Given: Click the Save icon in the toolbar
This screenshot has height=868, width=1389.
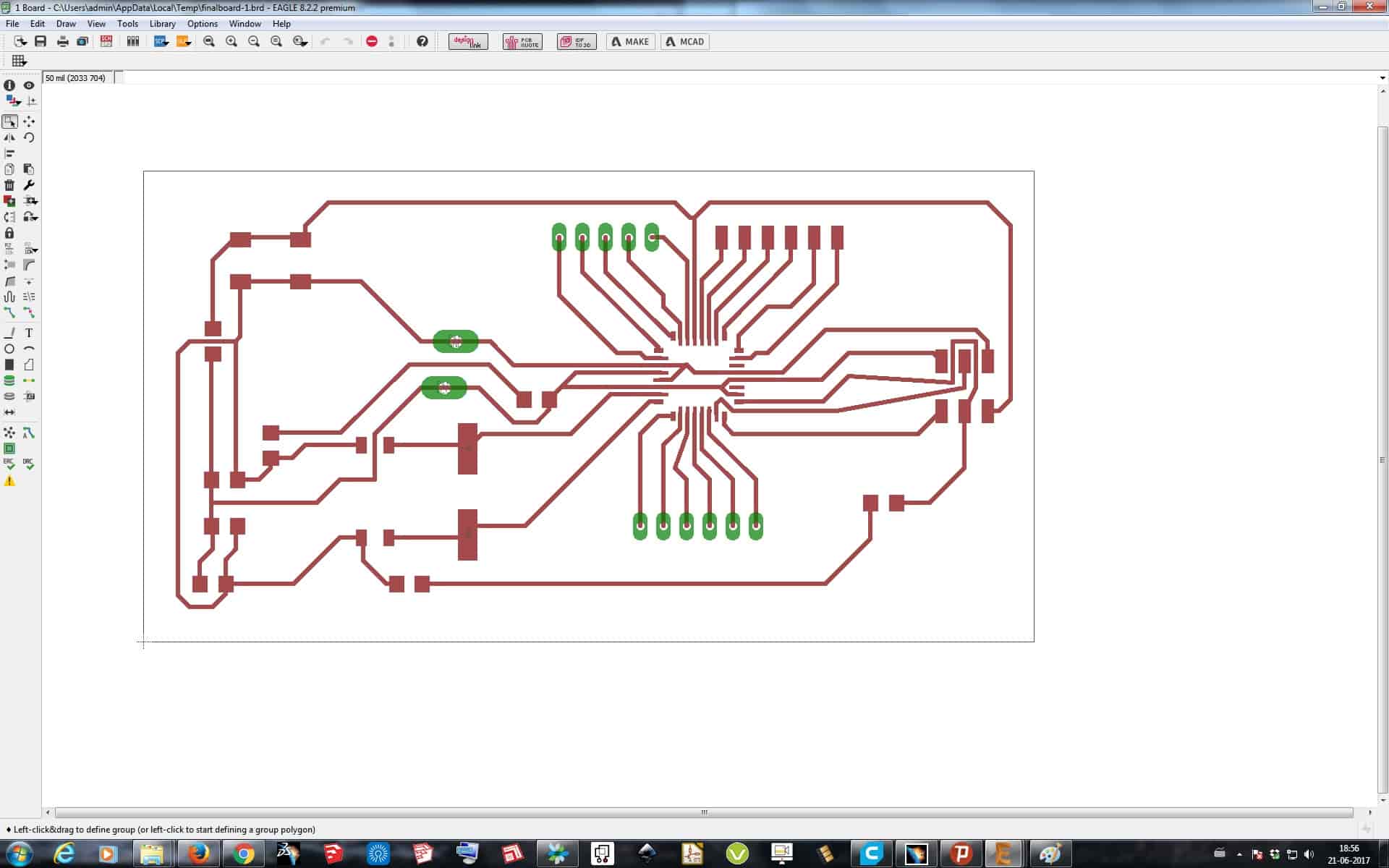Looking at the screenshot, I should click(x=41, y=41).
